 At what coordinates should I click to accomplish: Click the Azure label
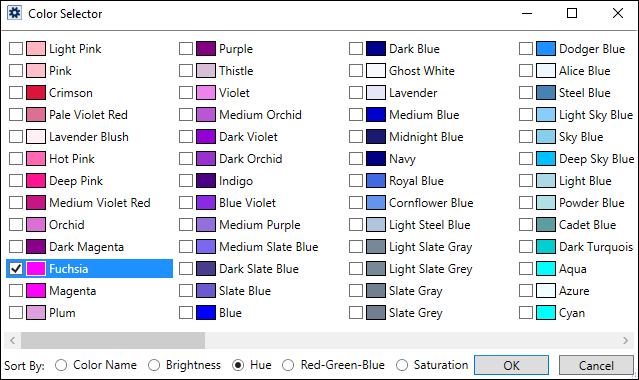click(x=574, y=291)
